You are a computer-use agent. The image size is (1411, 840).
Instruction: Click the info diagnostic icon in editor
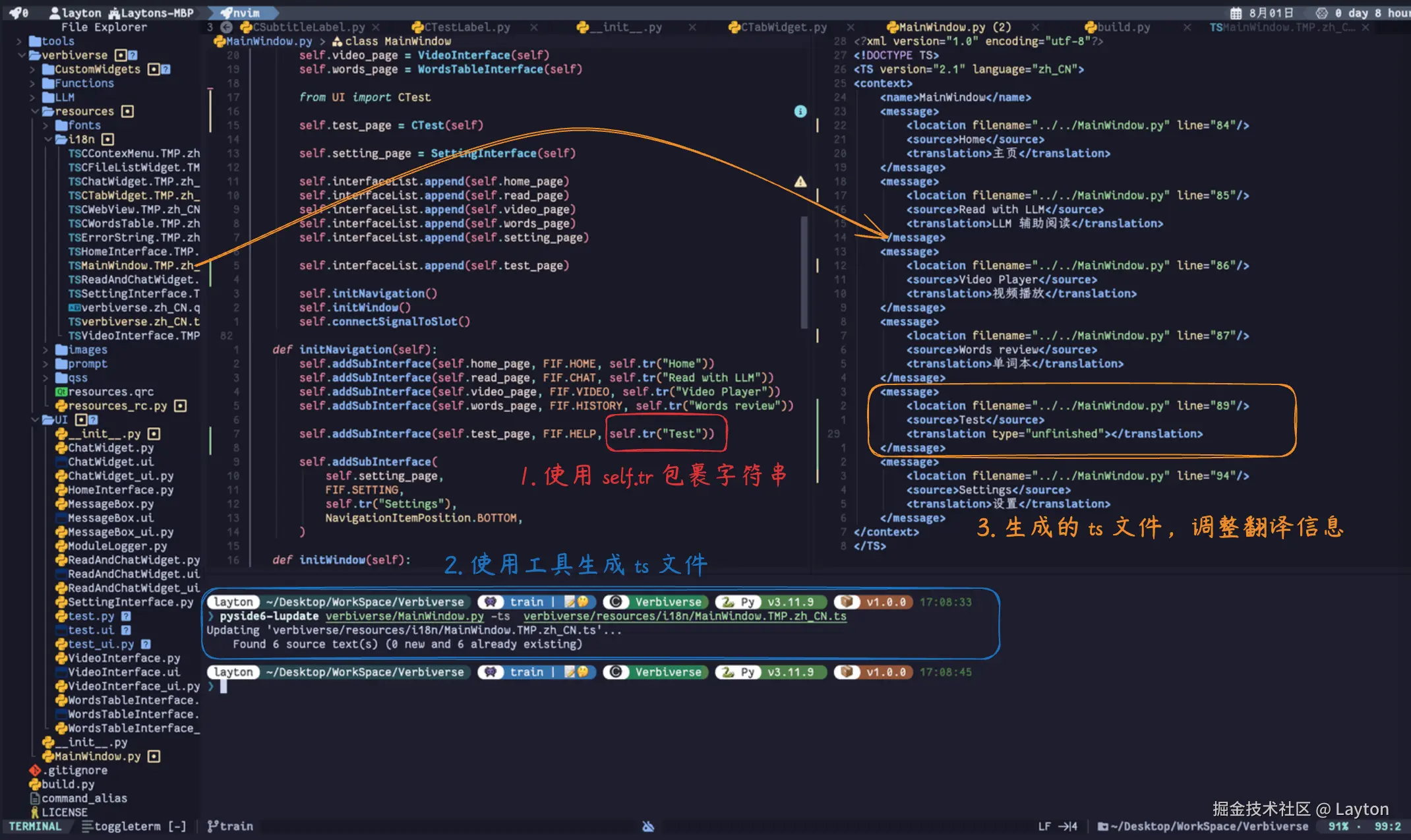point(800,111)
